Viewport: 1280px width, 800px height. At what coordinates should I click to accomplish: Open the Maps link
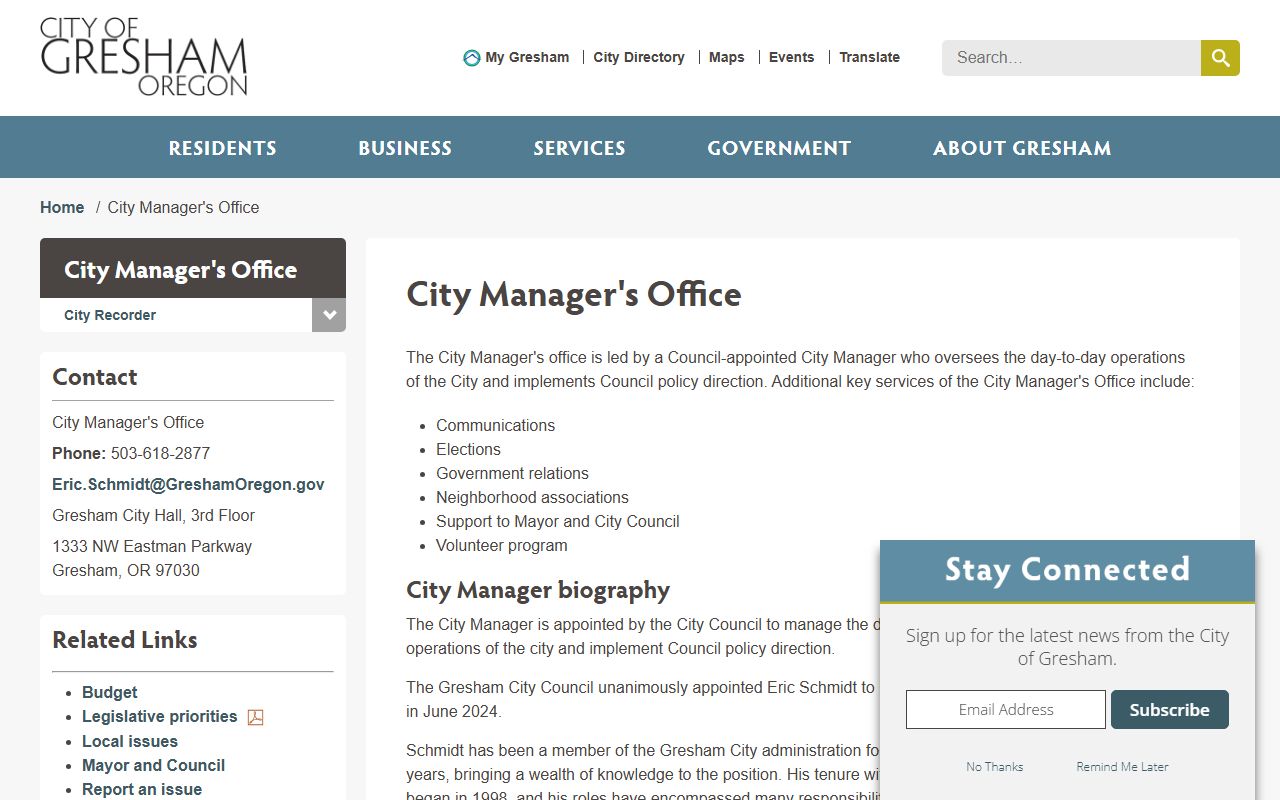click(x=727, y=57)
